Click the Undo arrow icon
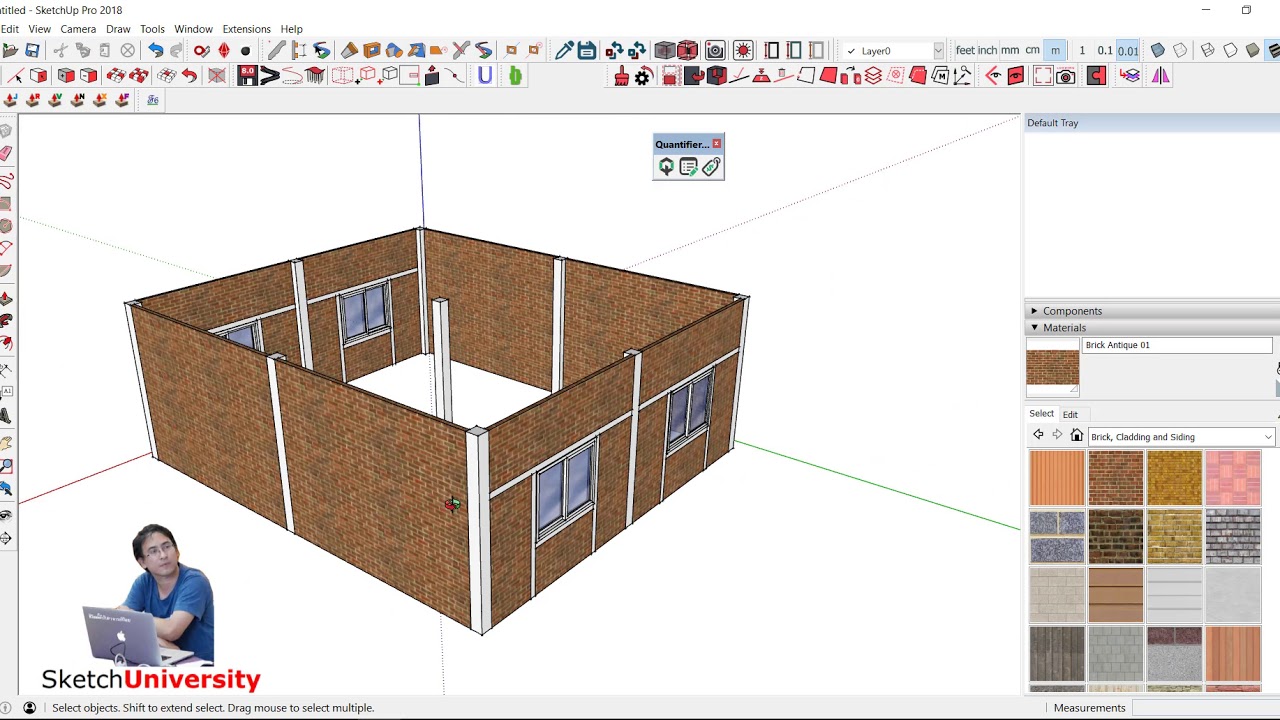Image resolution: width=1280 pixels, height=720 pixels. click(155, 51)
